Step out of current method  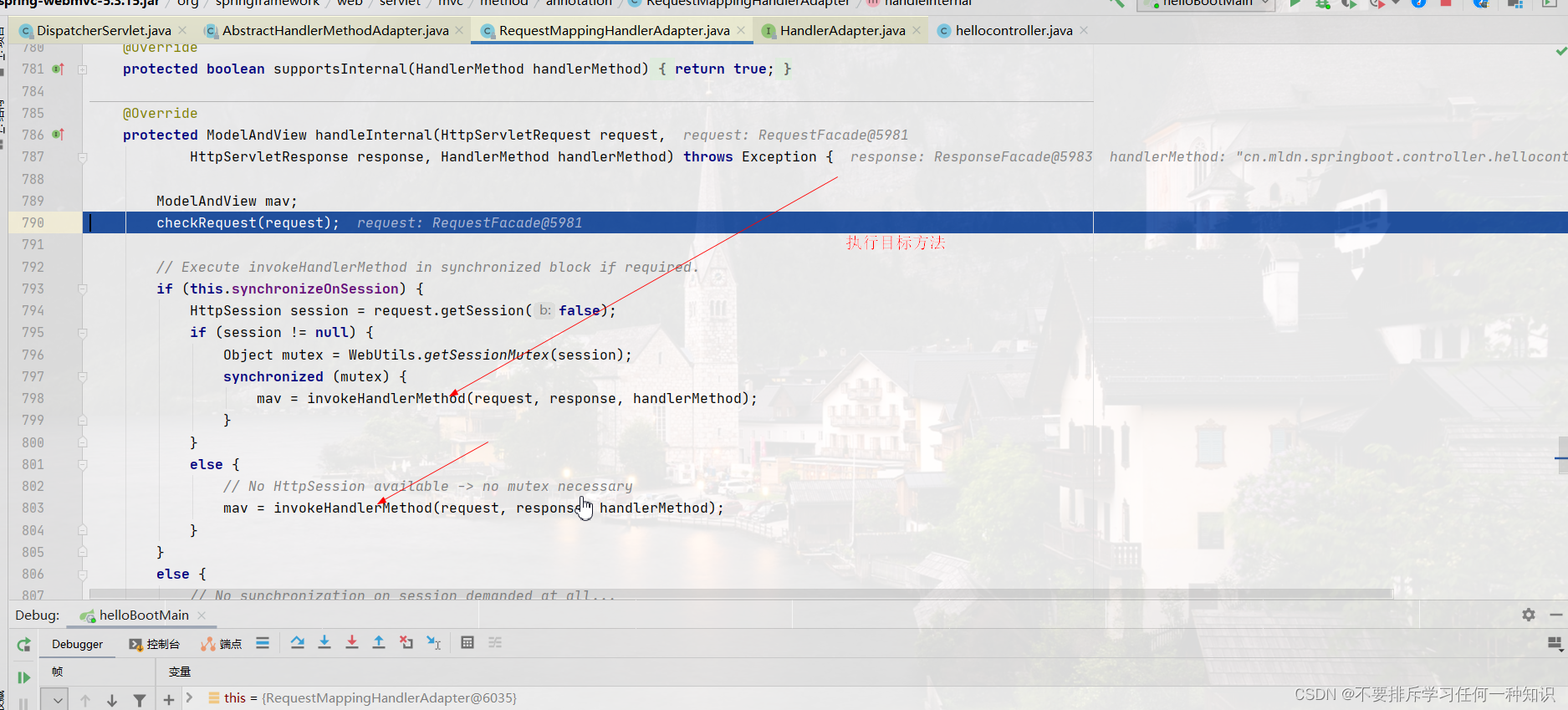(x=379, y=642)
